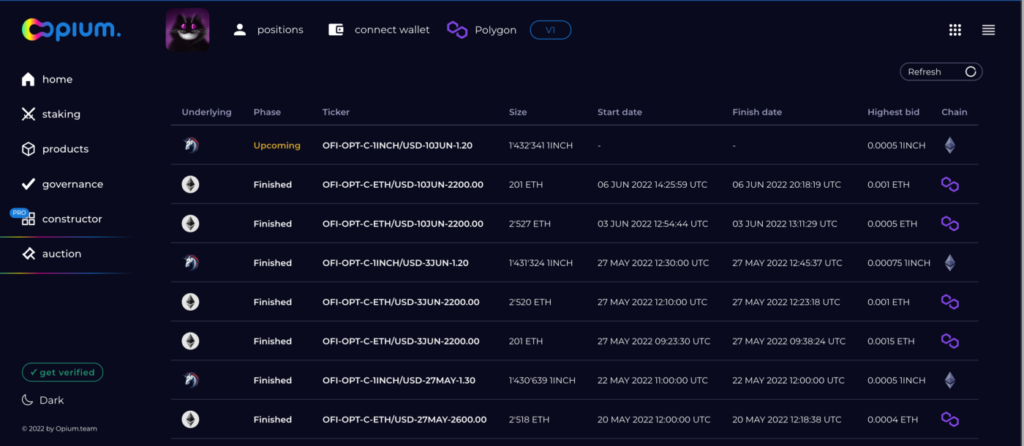Image resolution: width=1024 pixels, height=446 pixels.
Task: Open the hamburger list menu icon
Action: point(988,30)
